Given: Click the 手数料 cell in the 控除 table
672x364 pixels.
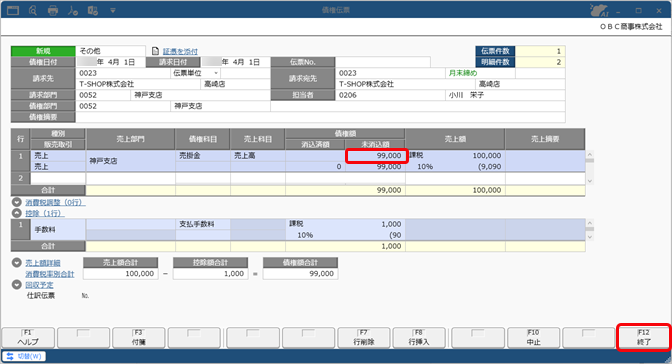Looking at the screenshot, I should click(x=58, y=229).
